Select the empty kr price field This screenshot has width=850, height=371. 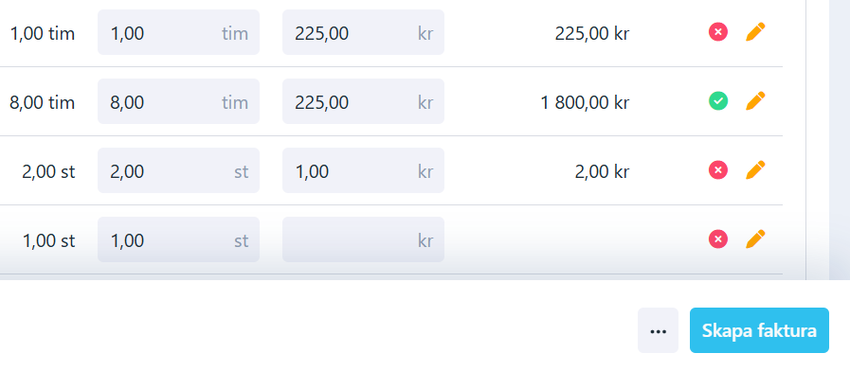coord(363,239)
